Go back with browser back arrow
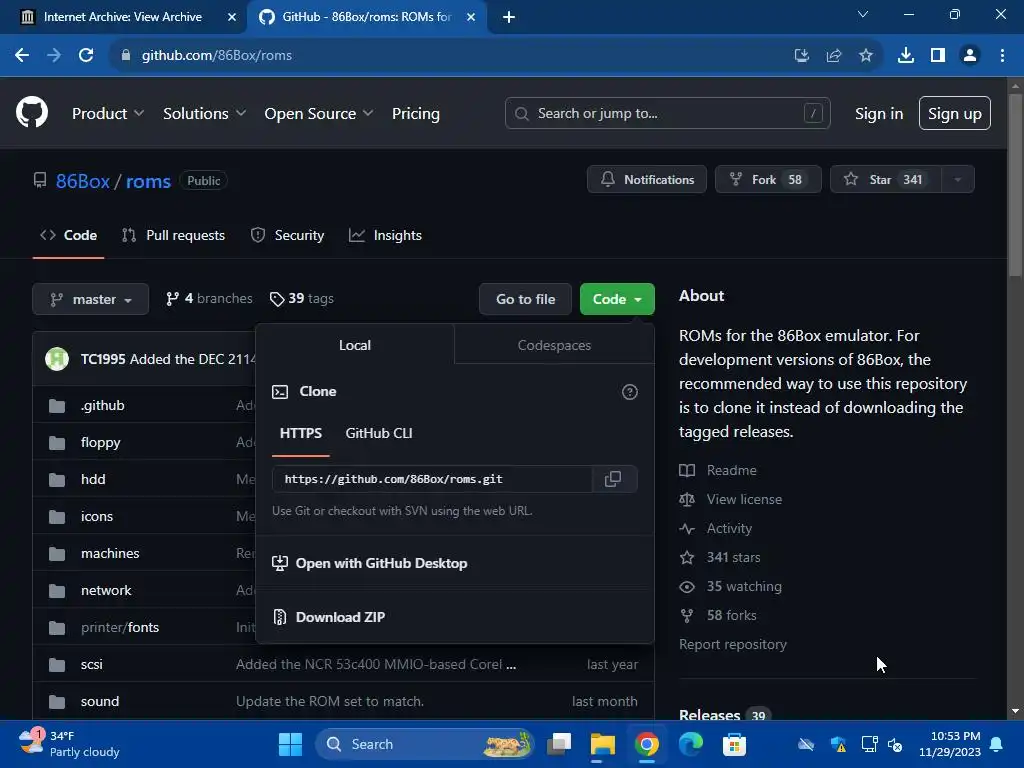Viewport: 1024px width, 768px height. [22, 56]
